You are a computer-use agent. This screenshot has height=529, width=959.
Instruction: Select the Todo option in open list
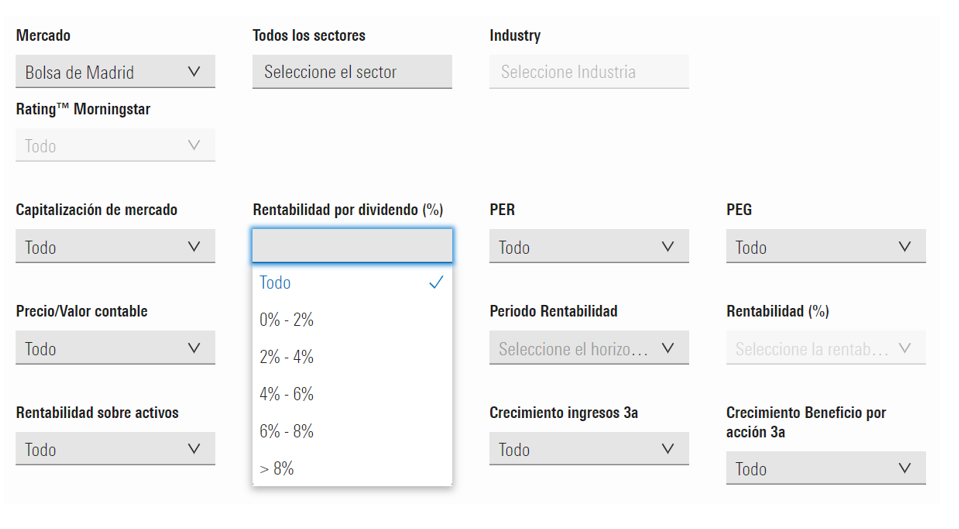click(276, 283)
